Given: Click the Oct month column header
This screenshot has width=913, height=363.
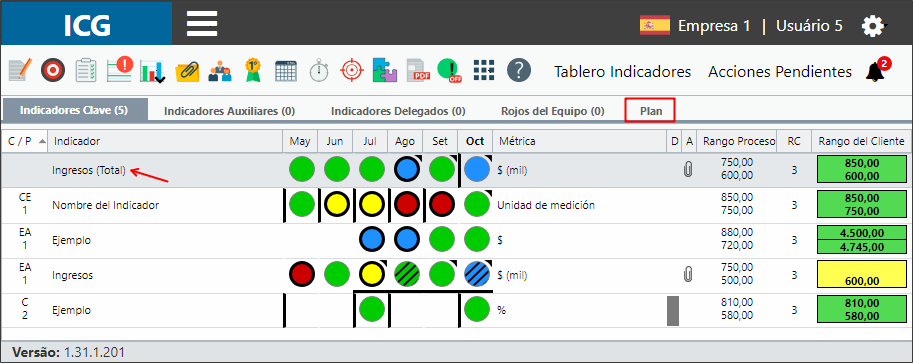Looking at the screenshot, I should pos(475,141).
